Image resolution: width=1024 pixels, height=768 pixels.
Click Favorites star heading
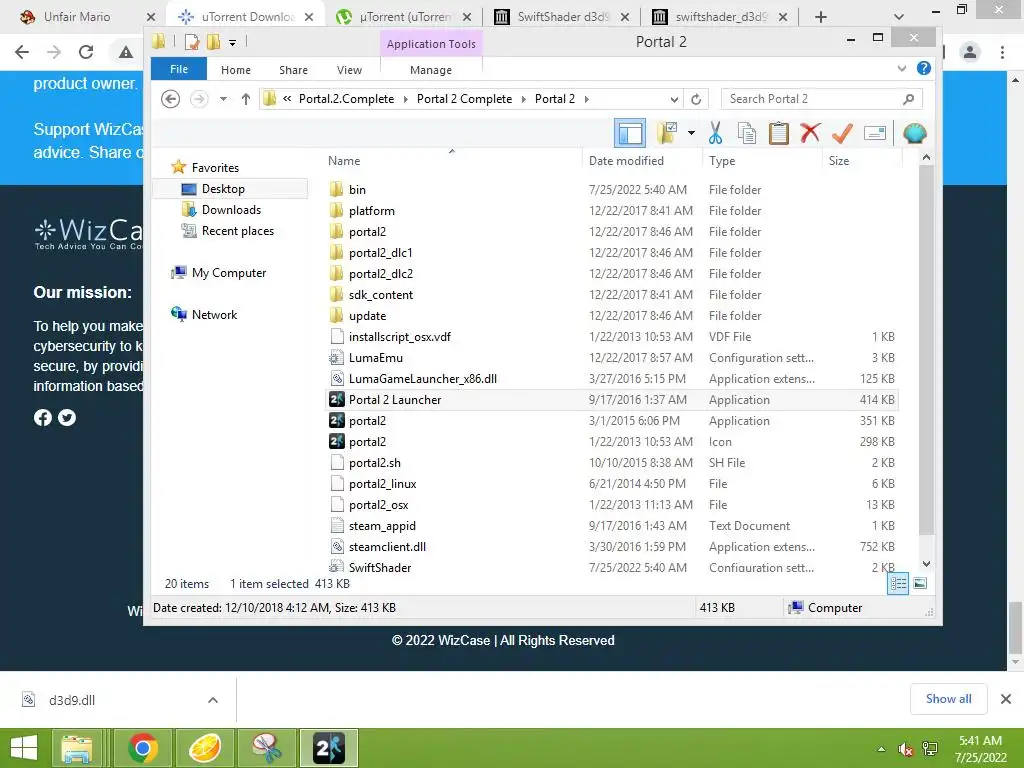[x=215, y=168]
